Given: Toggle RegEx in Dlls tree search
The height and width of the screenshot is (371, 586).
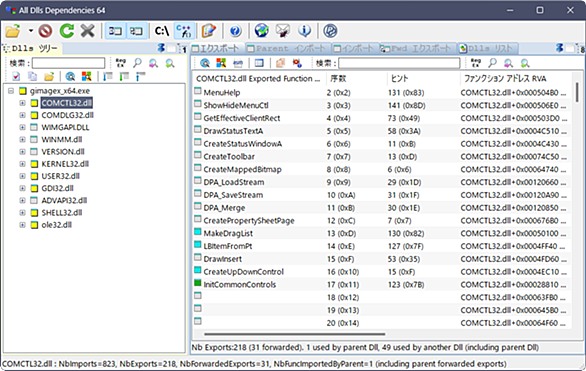Looking at the screenshot, I should point(120,63).
